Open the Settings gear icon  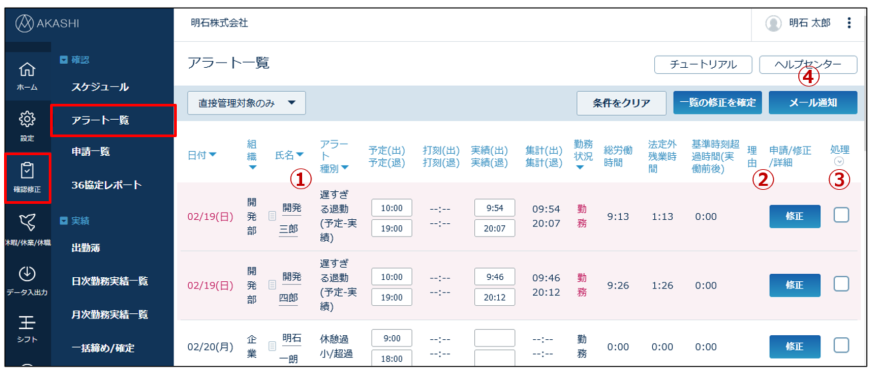27,119
